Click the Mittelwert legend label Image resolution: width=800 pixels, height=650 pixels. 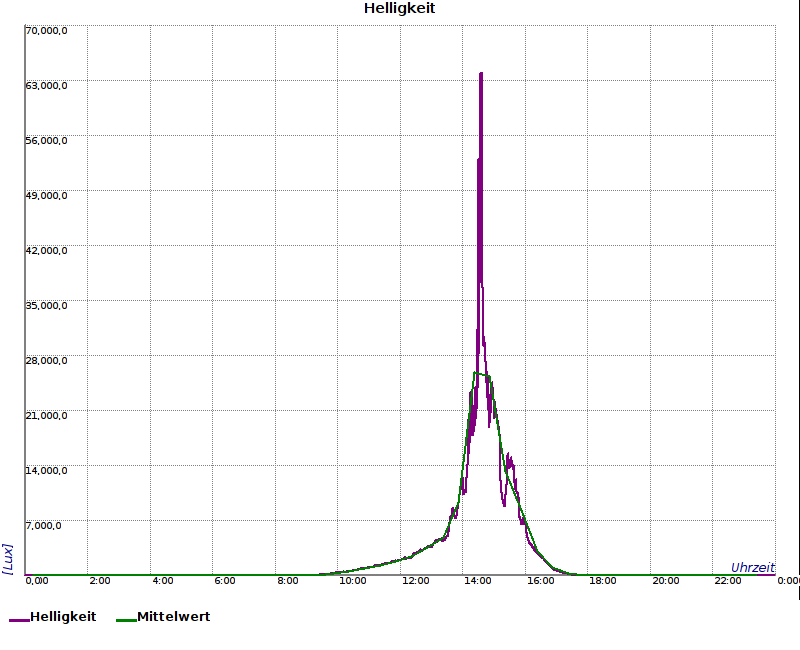click(173, 616)
